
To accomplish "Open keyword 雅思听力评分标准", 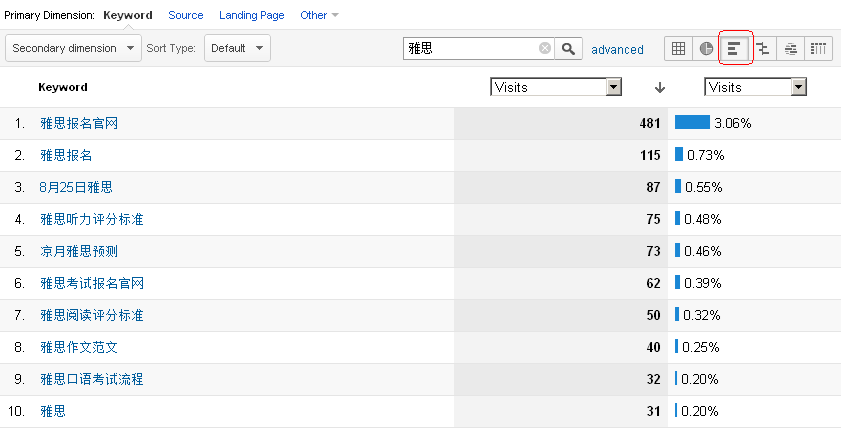I will pyautogui.click(x=92, y=219).
